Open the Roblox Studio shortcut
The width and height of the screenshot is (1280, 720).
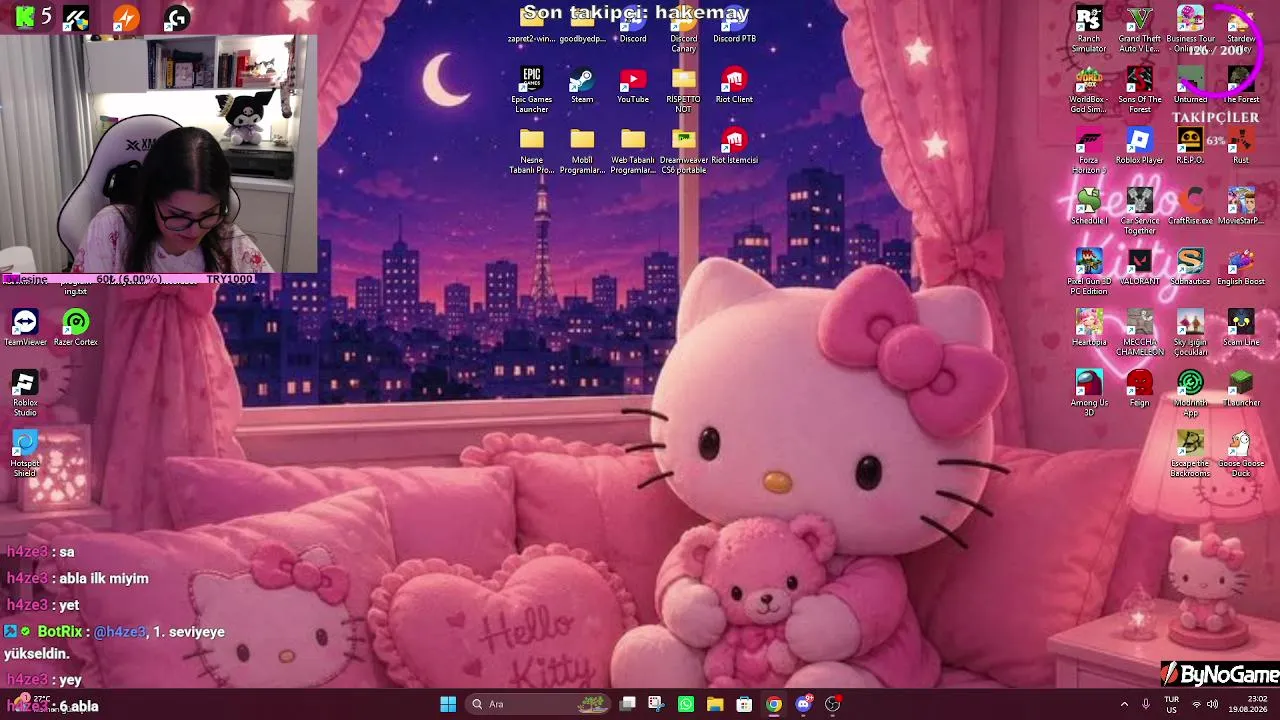[x=25, y=393]
